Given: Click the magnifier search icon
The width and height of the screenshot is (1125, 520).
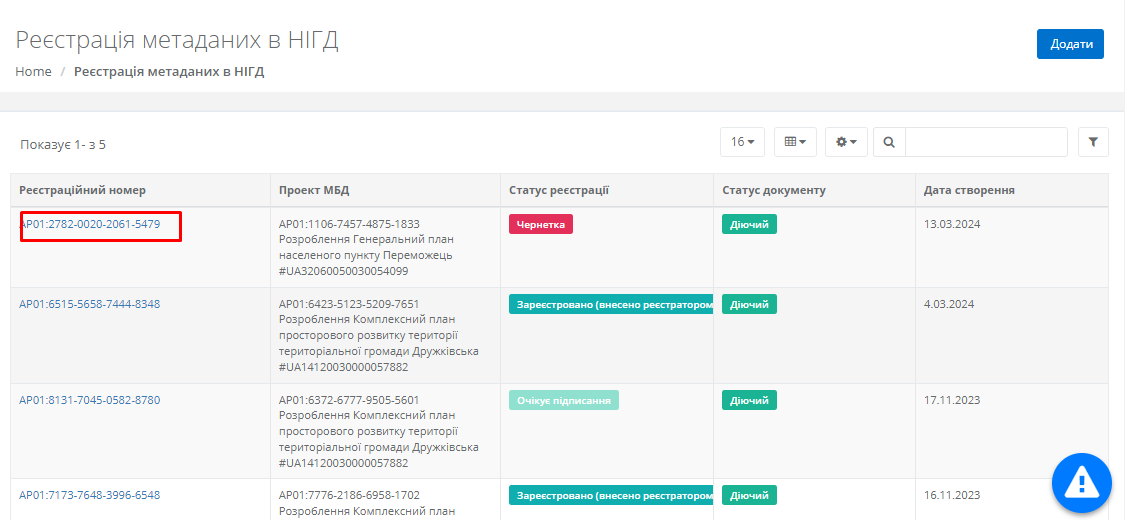Looking at the screenshot, I should (x=889, y=142).
